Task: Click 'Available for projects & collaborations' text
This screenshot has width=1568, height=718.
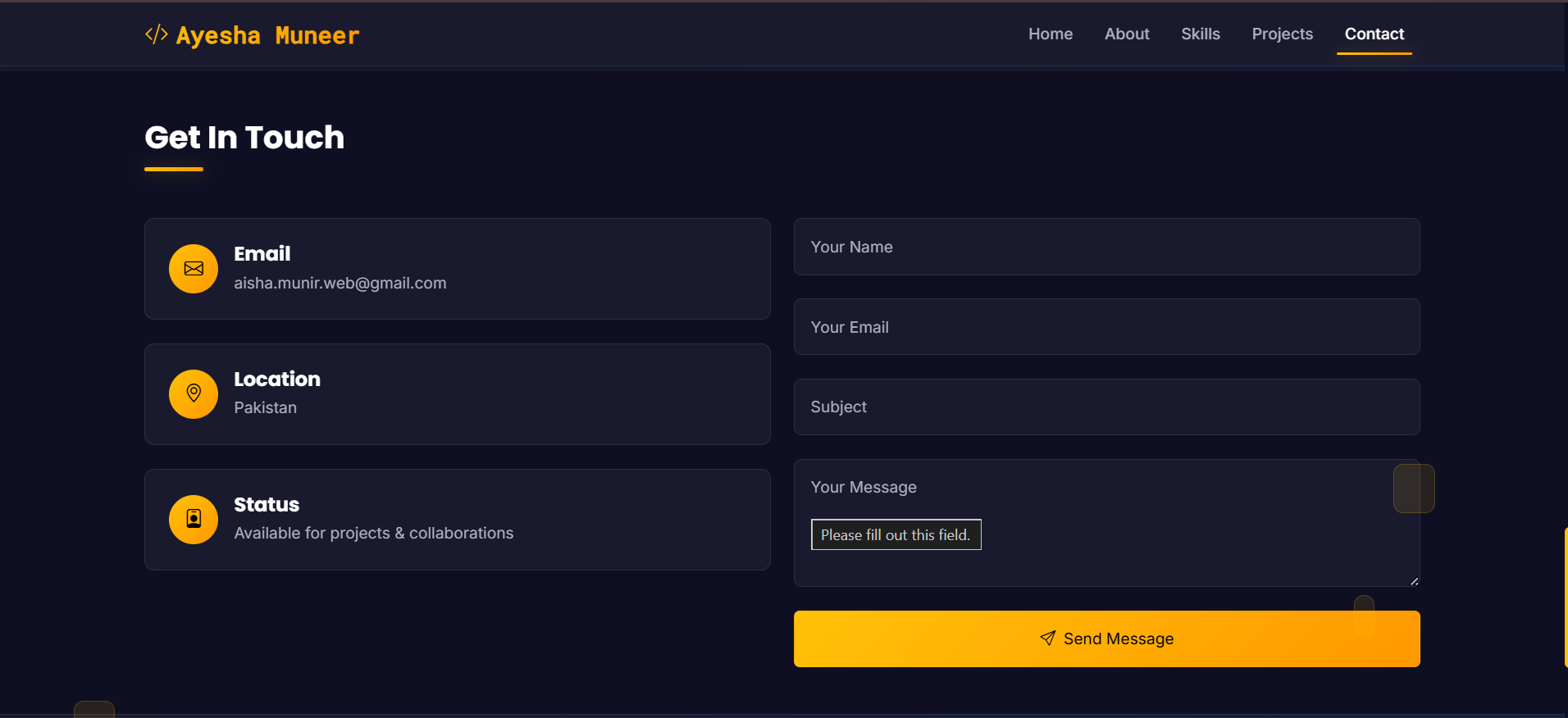Action: [374, 533]
